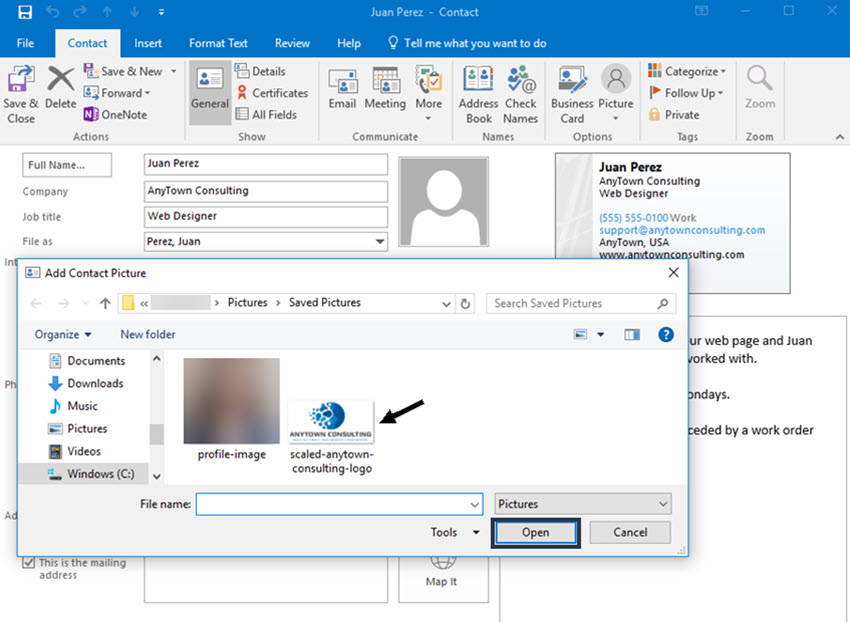
Task: Switch to Insert tab
Action: coord(148,43)
